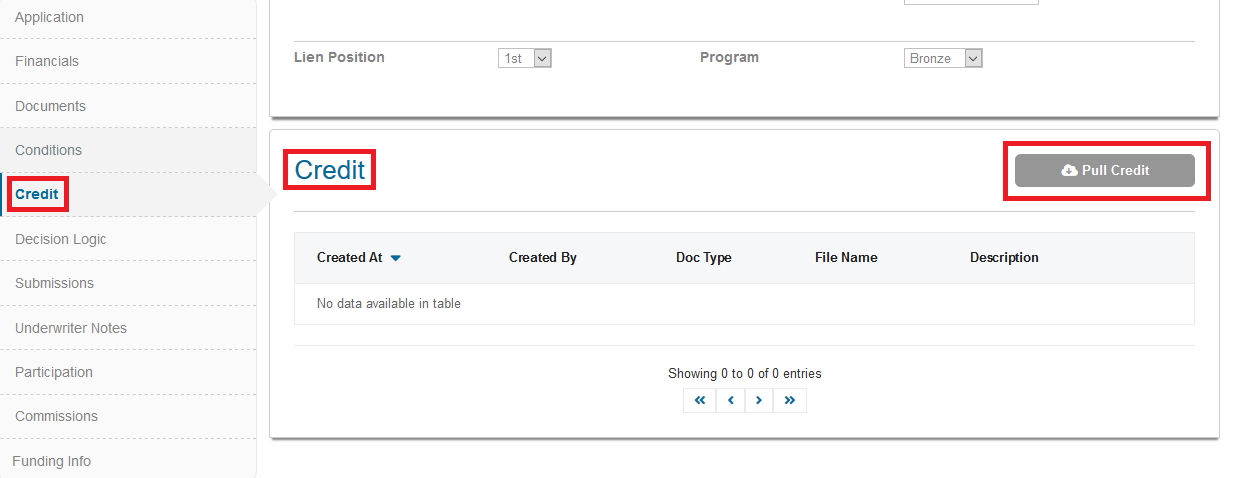
Task: Click the Pull Credit button
Action: (x=1105, y=170)
